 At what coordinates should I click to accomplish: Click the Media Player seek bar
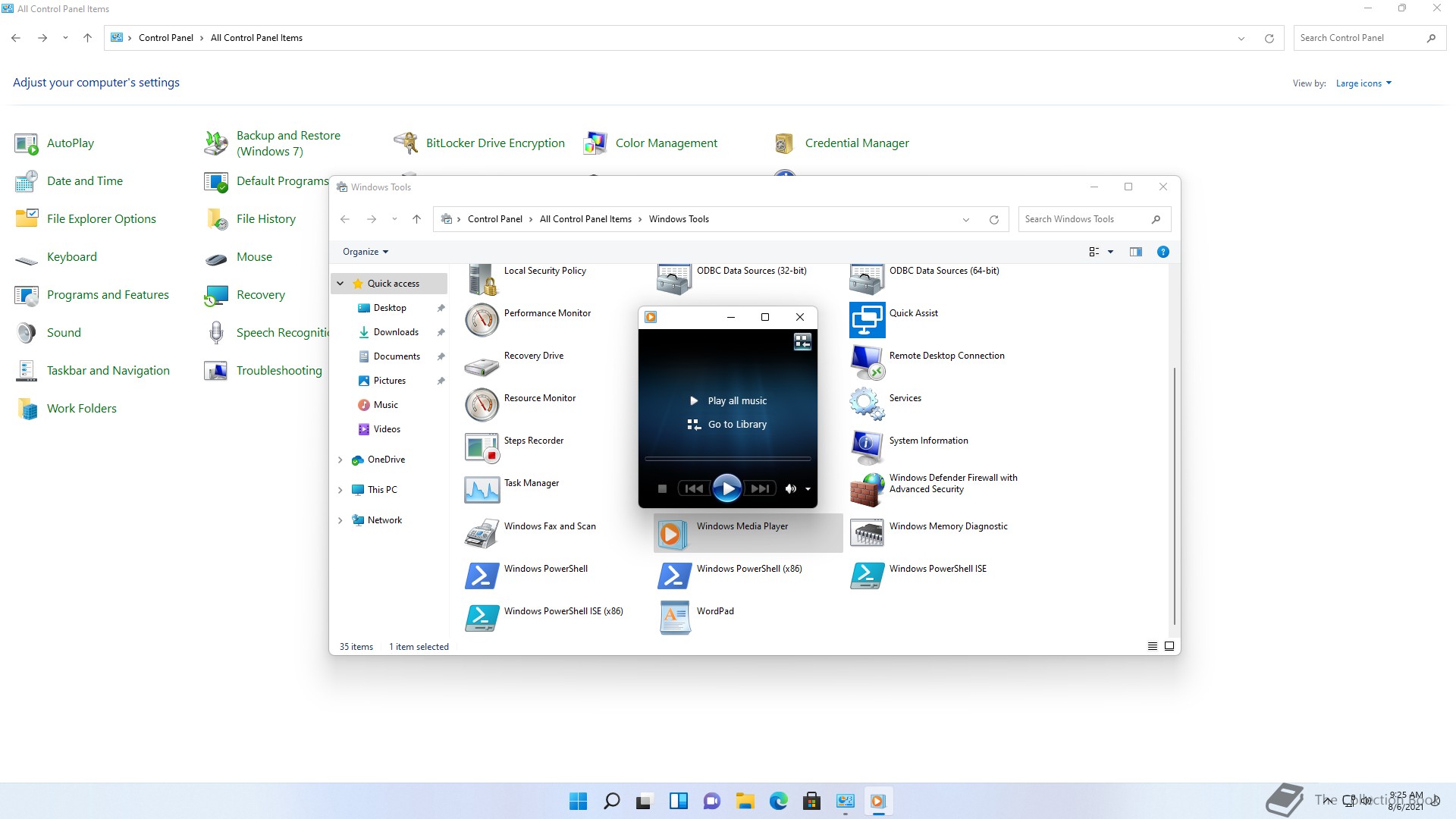(727, 459)
